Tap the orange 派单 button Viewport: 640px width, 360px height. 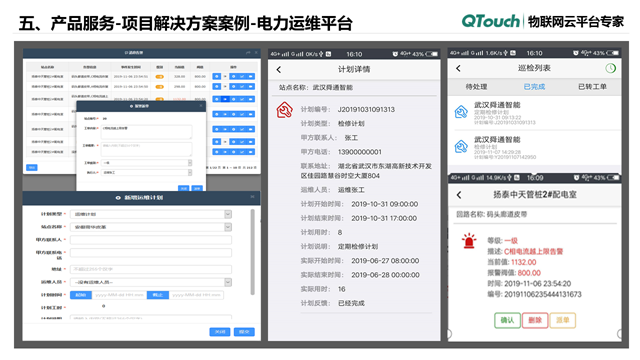click(x=563, y=320)
